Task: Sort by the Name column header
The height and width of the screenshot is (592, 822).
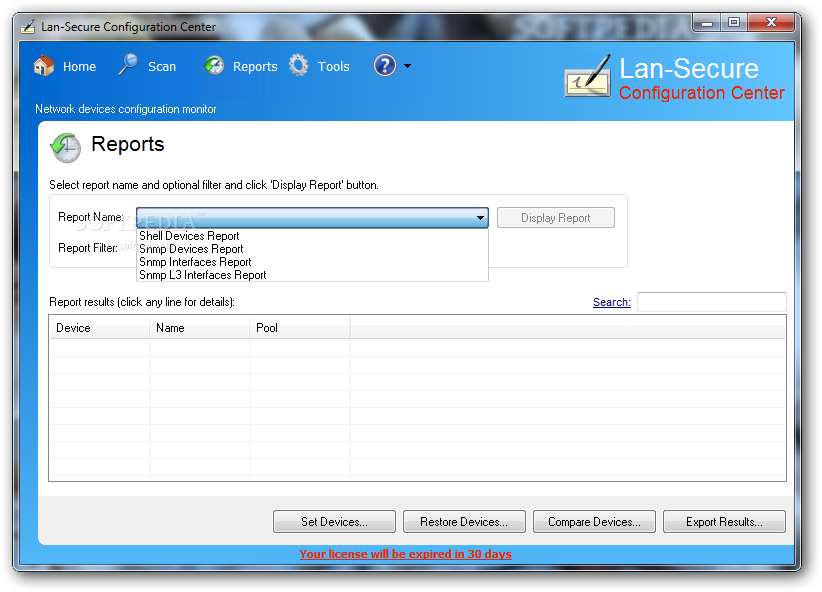Action: pos(200,328)
